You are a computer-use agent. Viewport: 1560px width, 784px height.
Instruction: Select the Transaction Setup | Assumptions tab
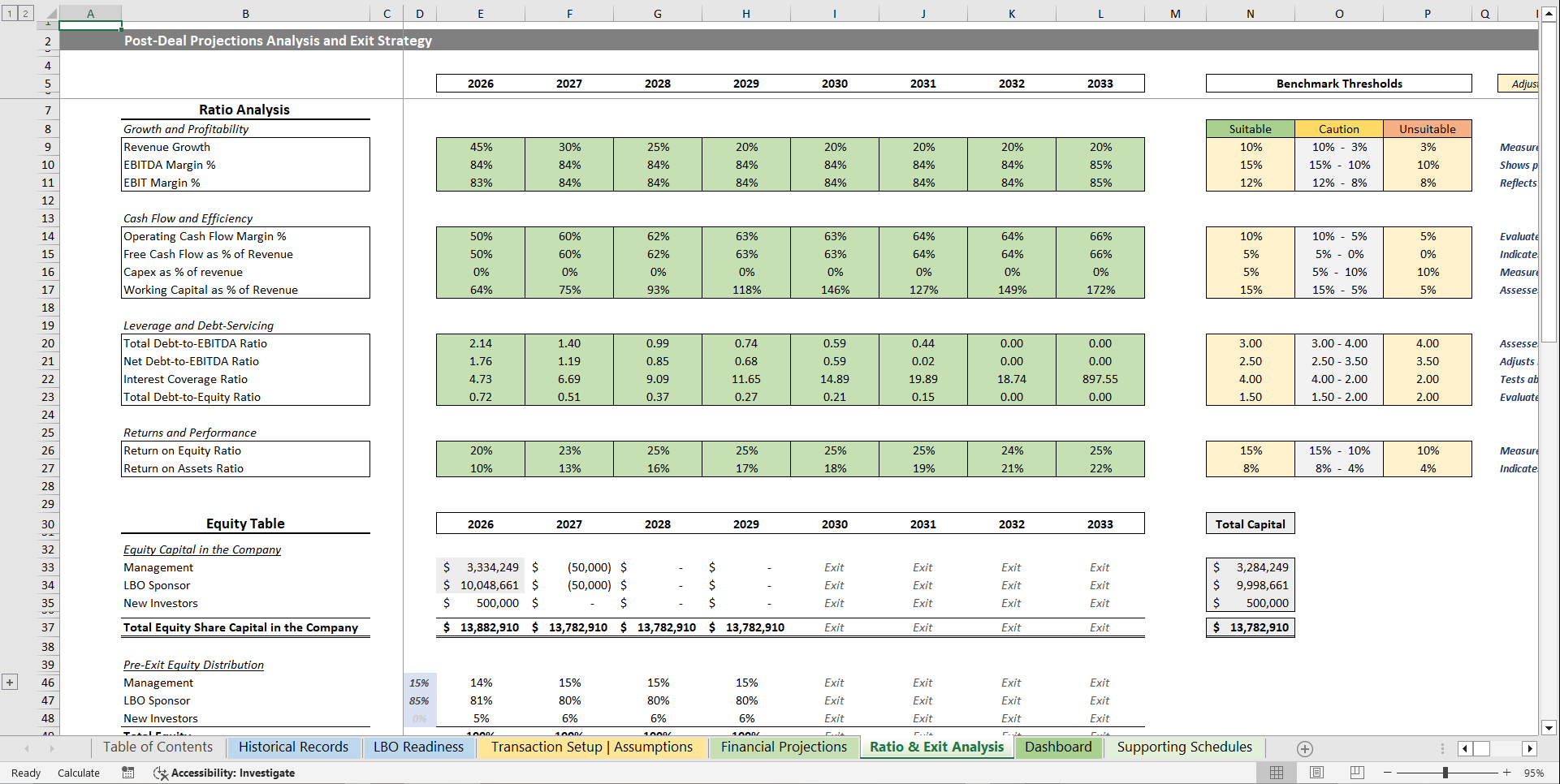(591, 747)
